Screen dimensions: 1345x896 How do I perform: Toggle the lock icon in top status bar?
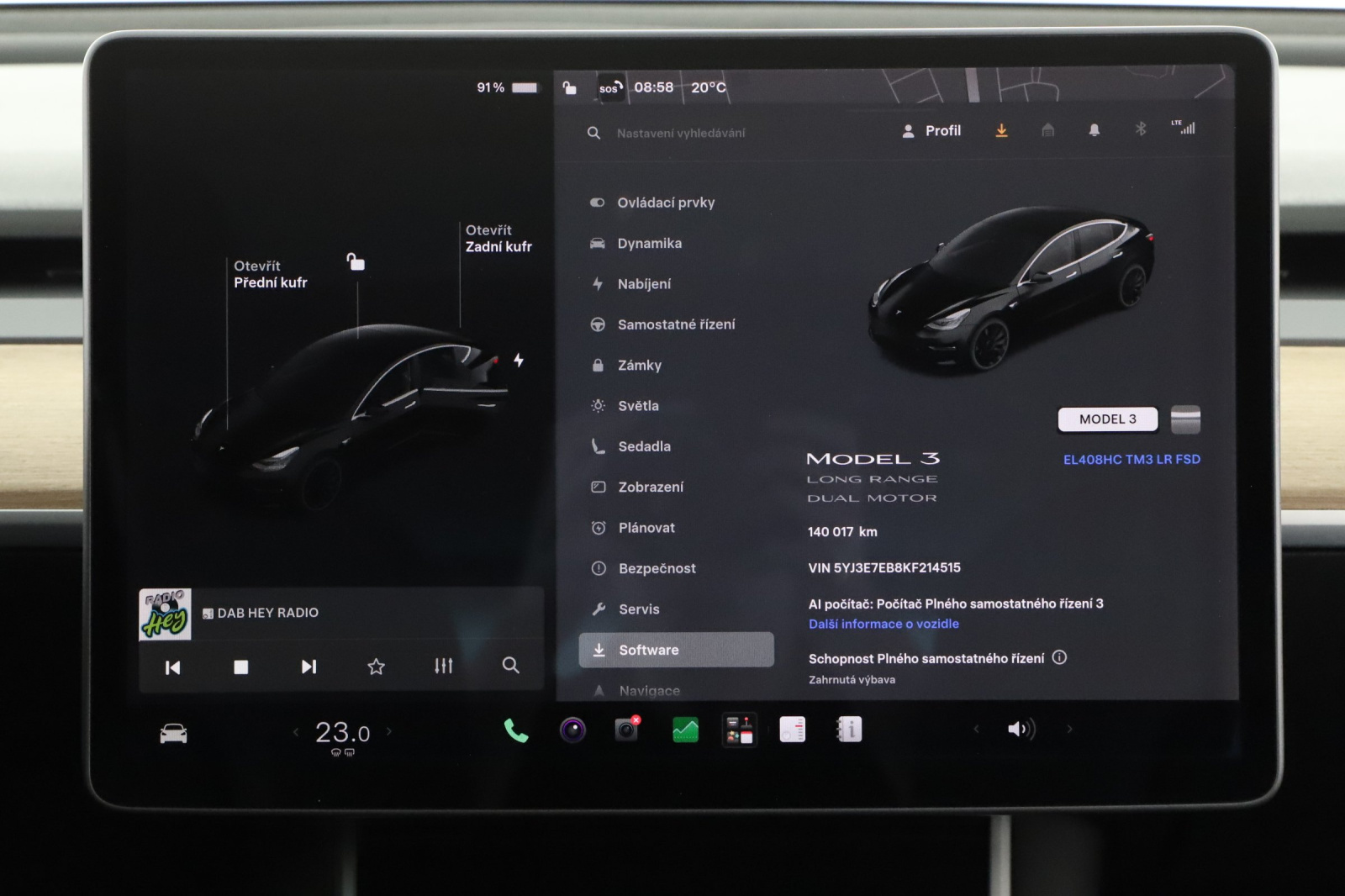[x=570, y=87]
